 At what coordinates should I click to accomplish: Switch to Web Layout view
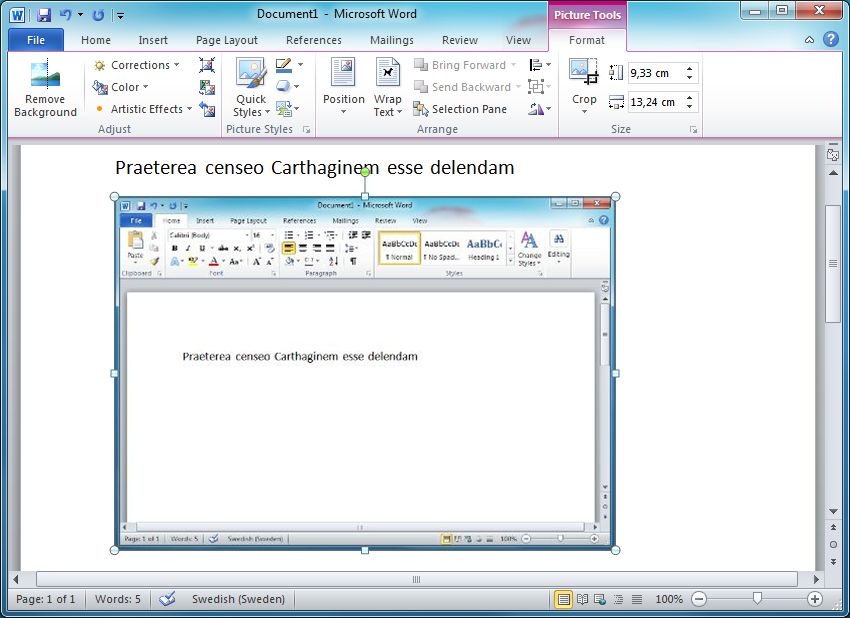pos(600,599)
